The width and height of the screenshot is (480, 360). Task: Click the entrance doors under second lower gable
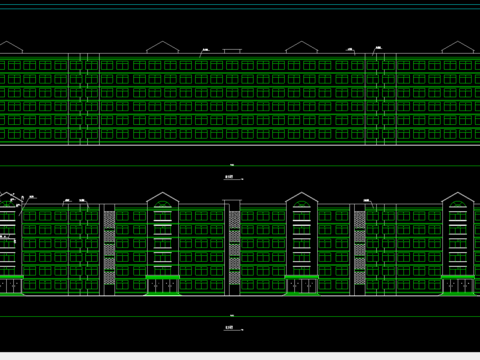(x=163, y=286)
